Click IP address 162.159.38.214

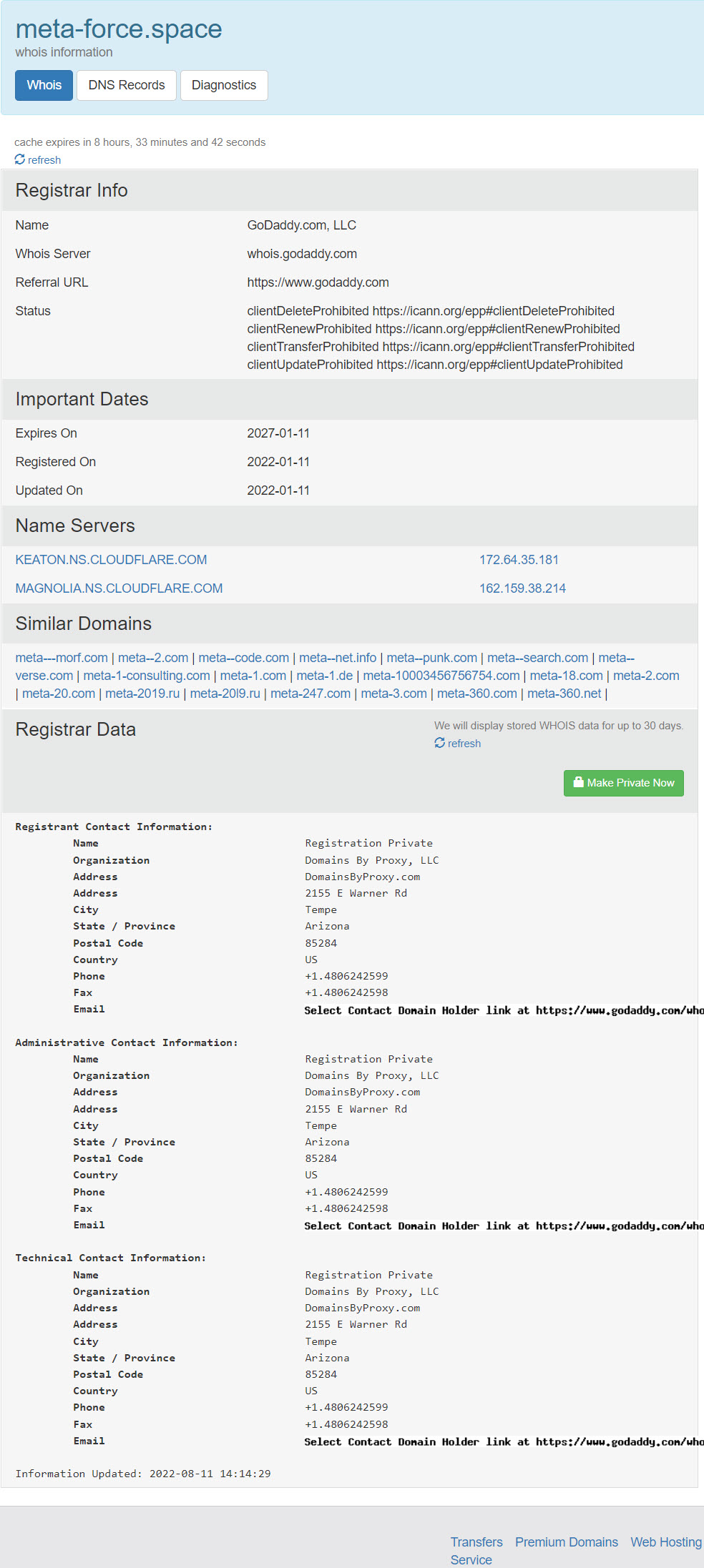coord(522,588)
